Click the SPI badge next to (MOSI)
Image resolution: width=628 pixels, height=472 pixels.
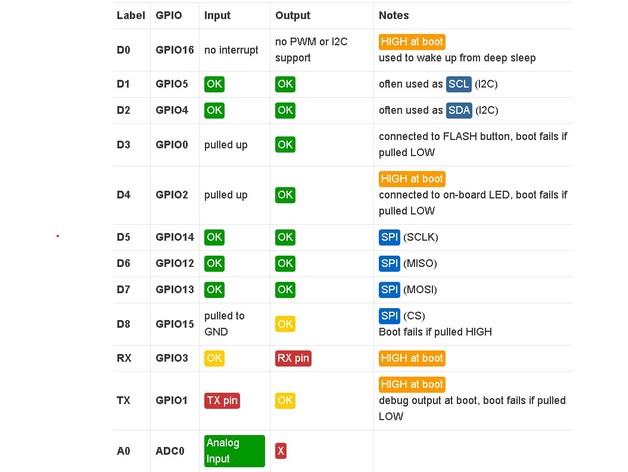click(x=389, y=289)
